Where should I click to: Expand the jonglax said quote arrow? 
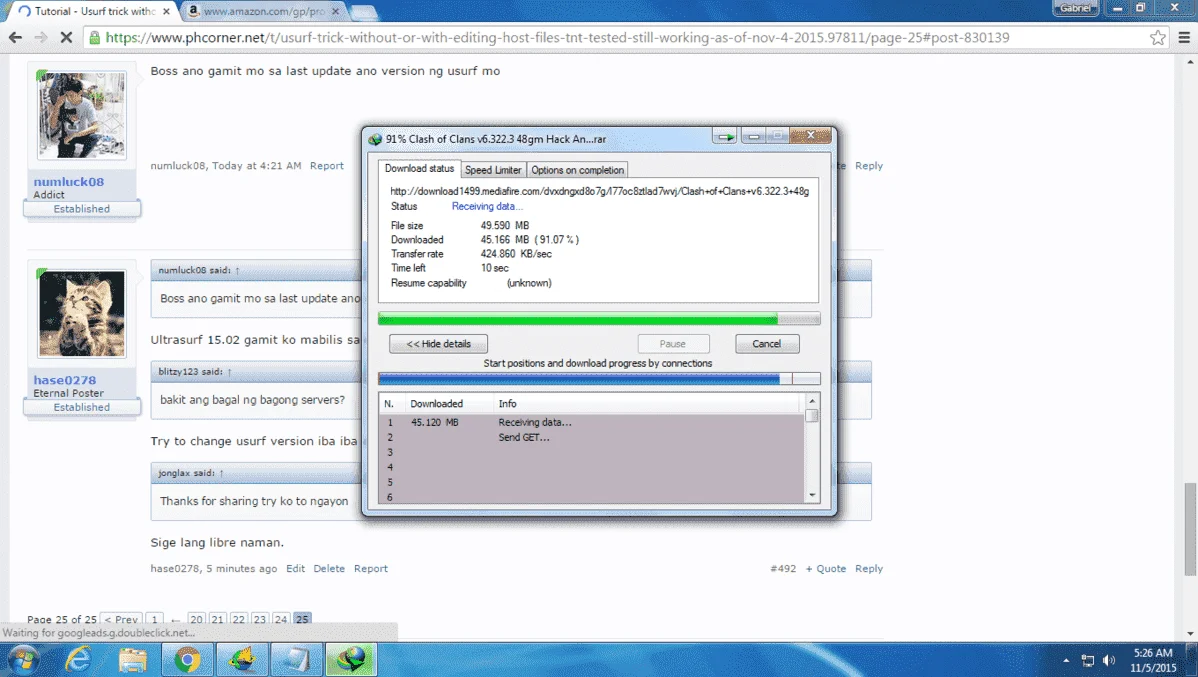[x=221, y=474]
